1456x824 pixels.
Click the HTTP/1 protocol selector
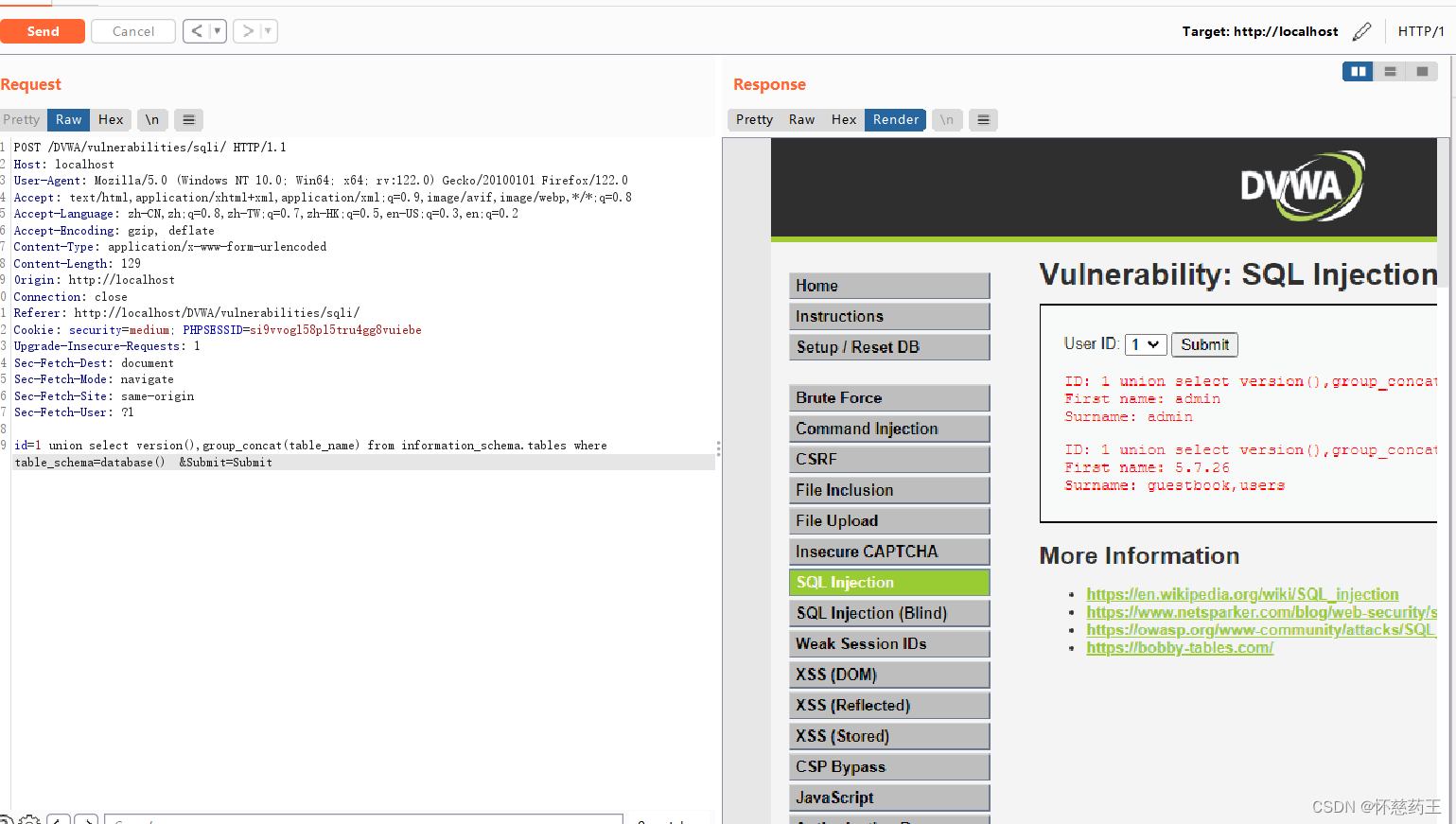(1421, 31)
